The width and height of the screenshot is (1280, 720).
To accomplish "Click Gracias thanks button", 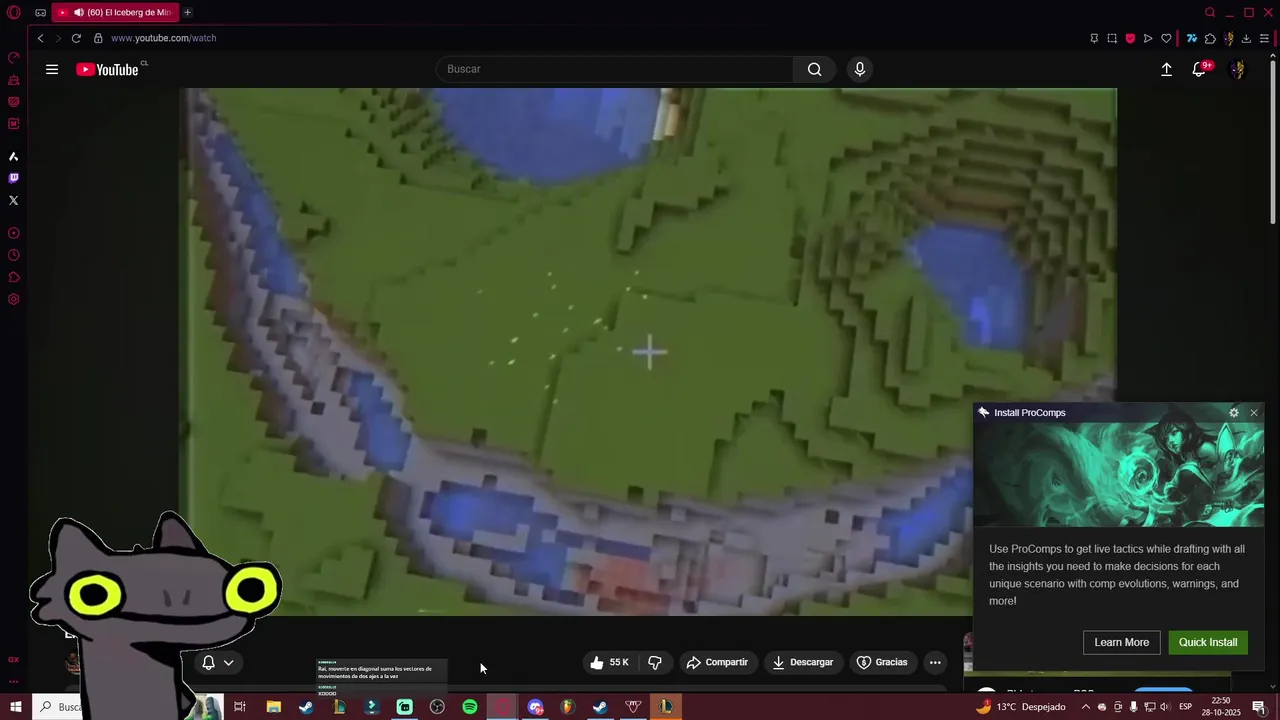I will (883, 662).
